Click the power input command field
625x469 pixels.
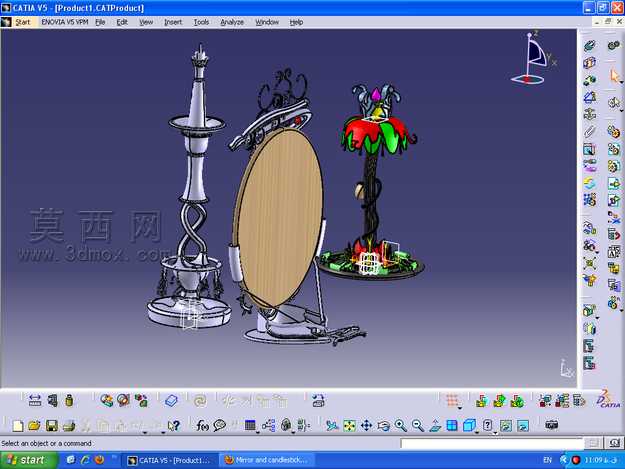tap(492, 443)
